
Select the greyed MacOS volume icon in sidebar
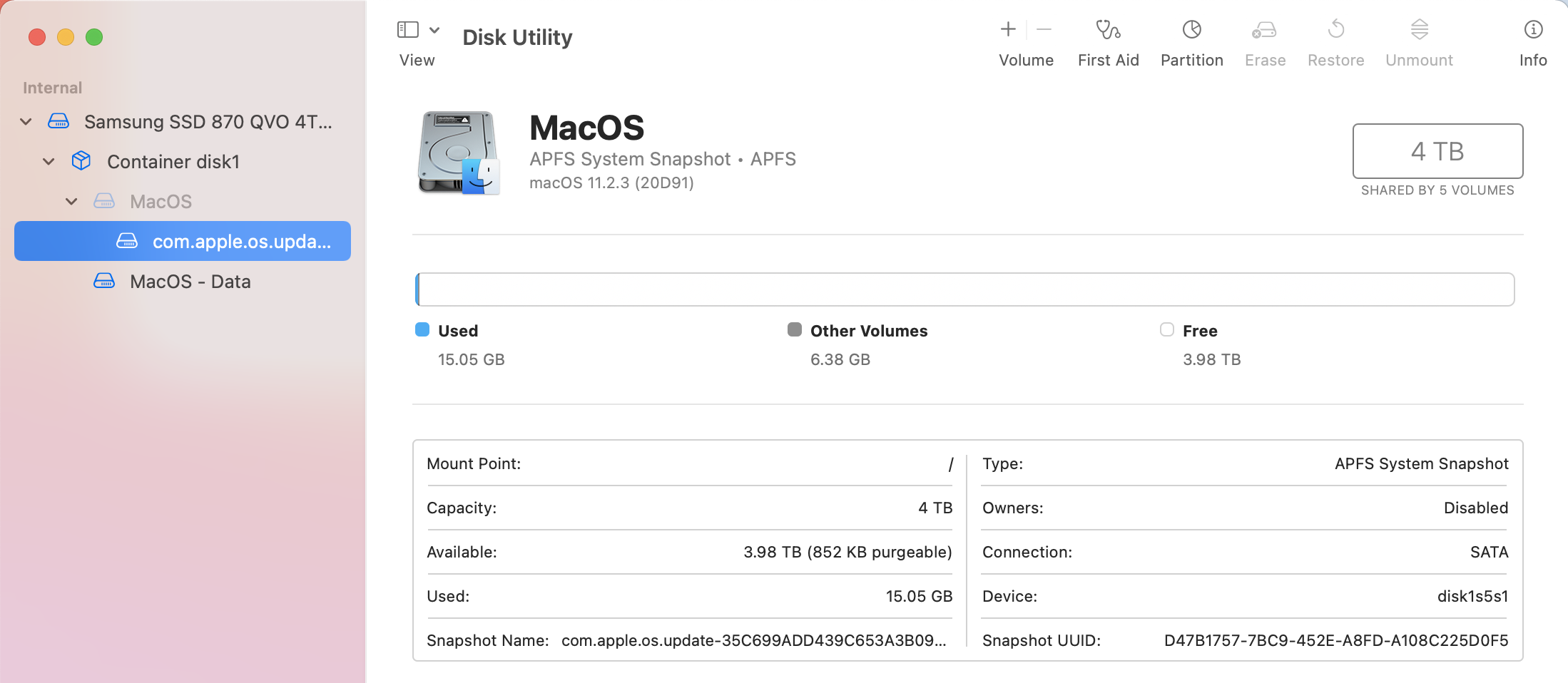(104, 202)
